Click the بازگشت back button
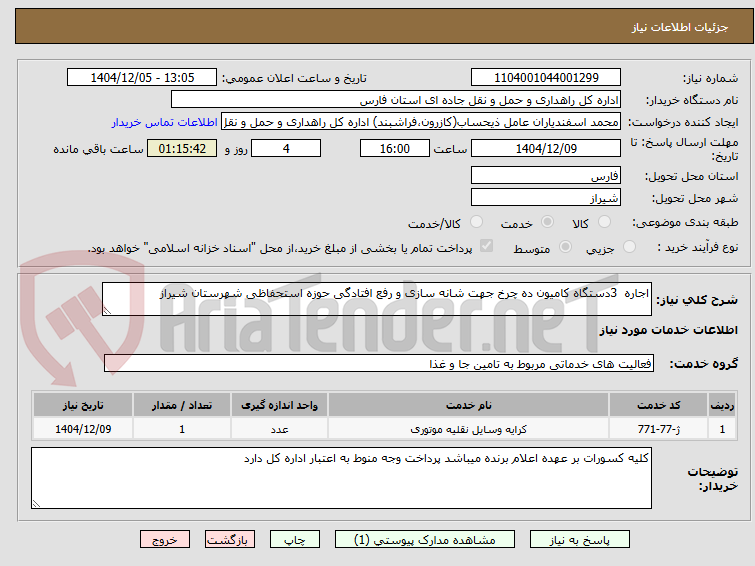 pyautogui.click(x=230, y=540)
